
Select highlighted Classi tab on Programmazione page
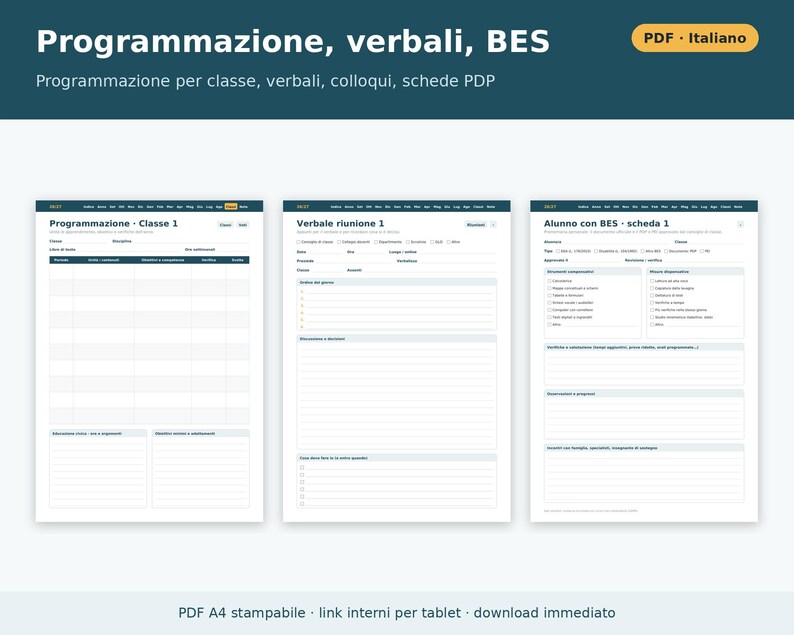pyautogui.click(x=231, y=207)
